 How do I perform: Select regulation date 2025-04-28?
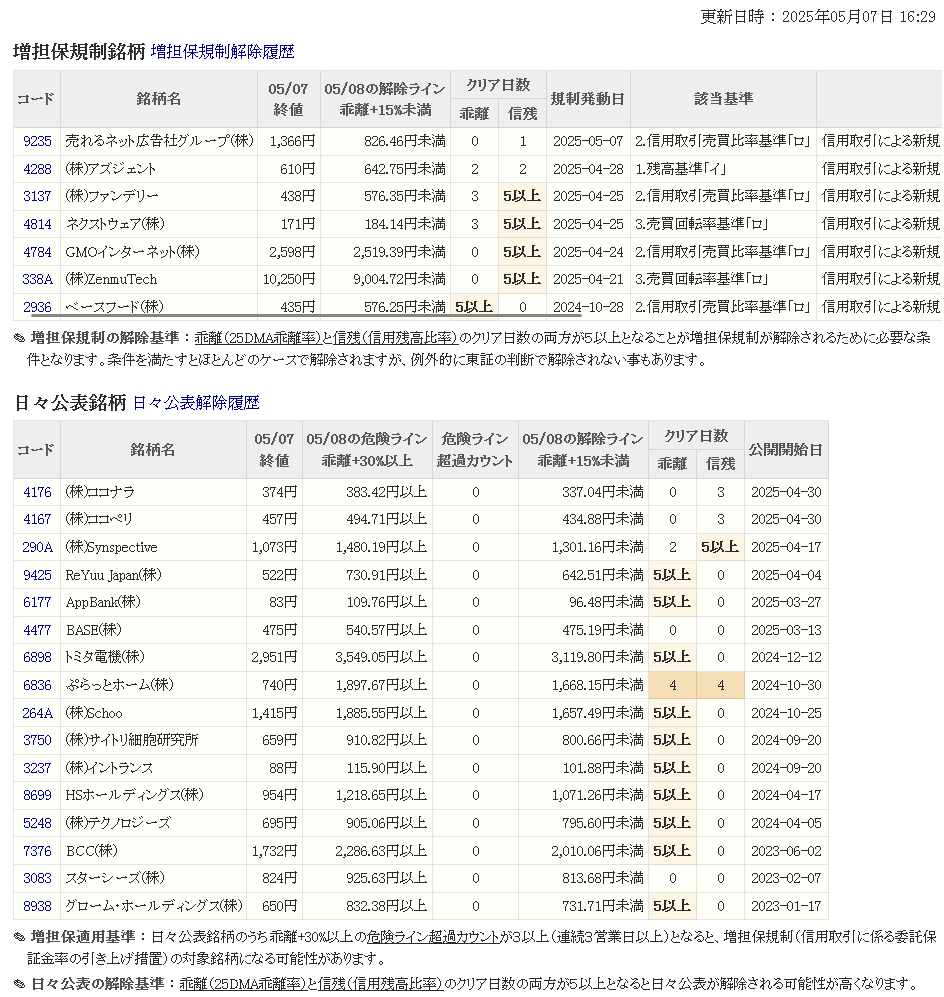(588, 169)
